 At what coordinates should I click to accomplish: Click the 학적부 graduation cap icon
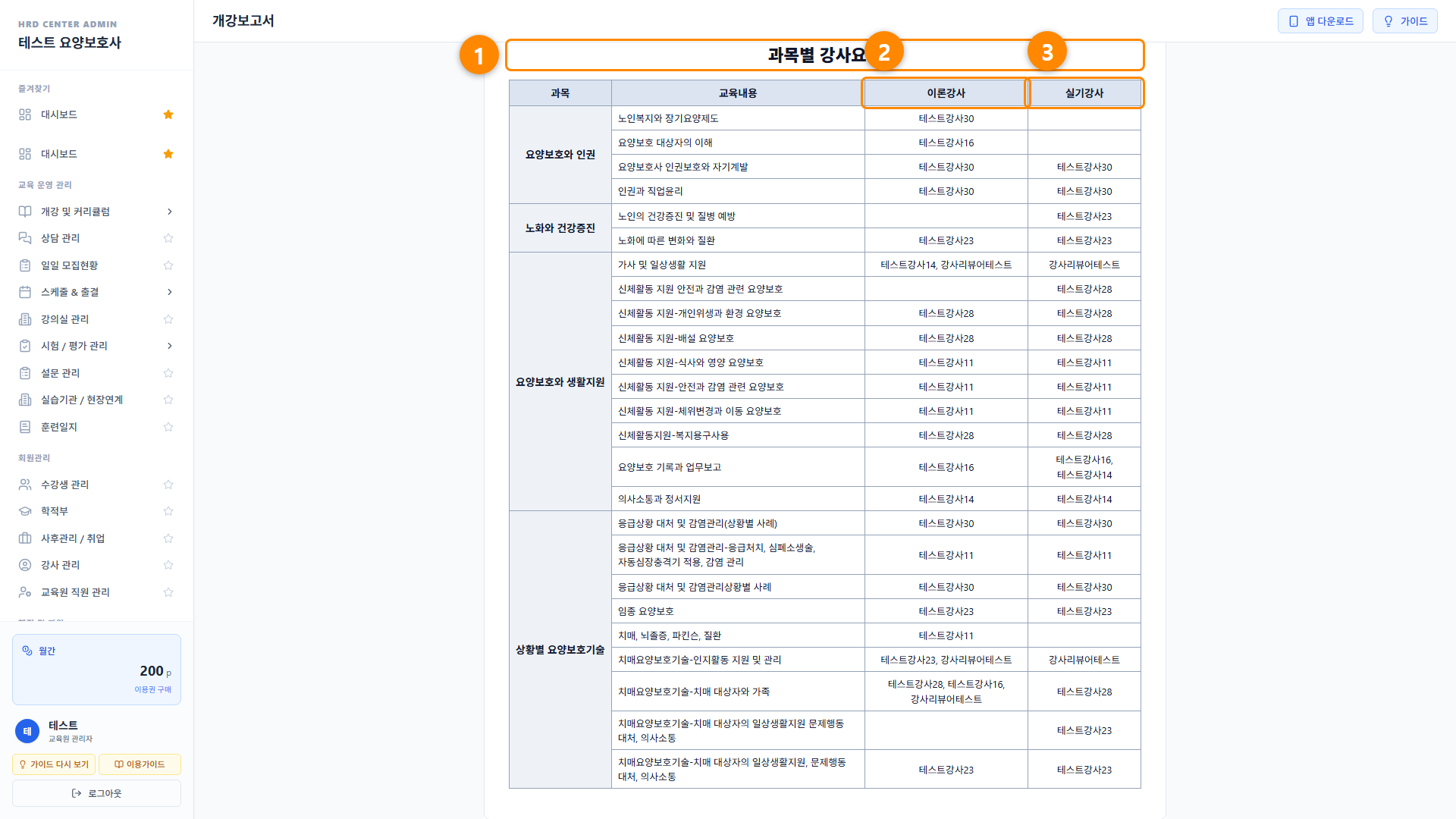tap(25, 511)
